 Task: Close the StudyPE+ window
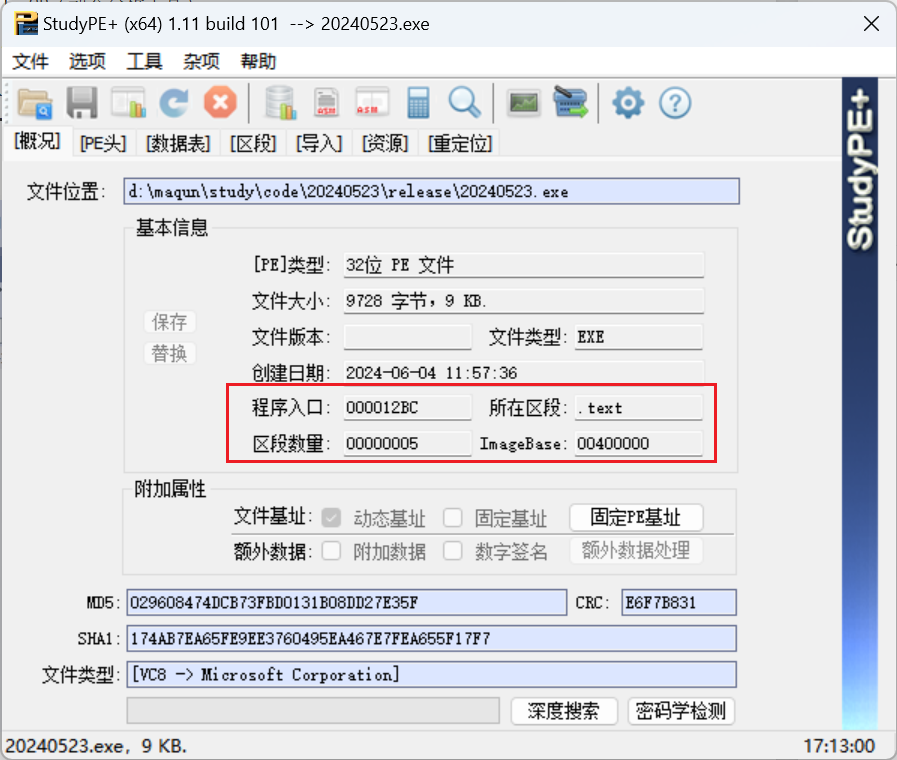871,24
